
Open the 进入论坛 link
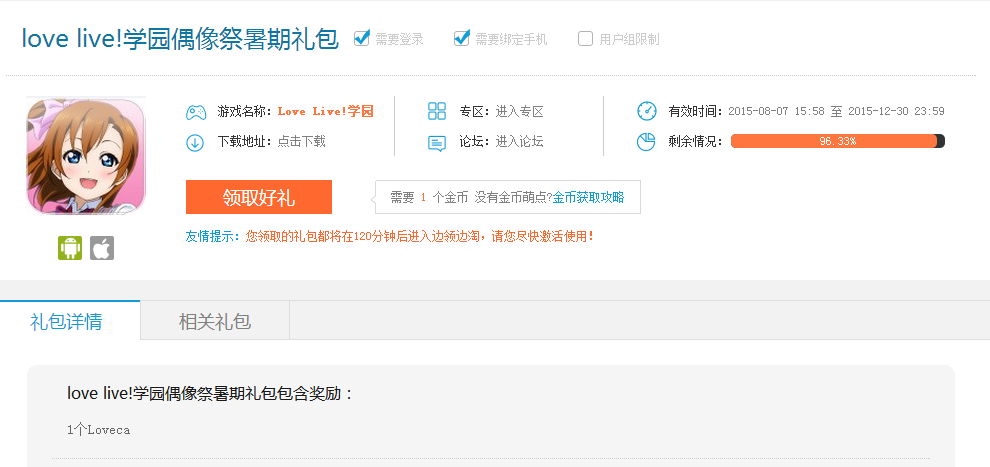pos(520,141)
